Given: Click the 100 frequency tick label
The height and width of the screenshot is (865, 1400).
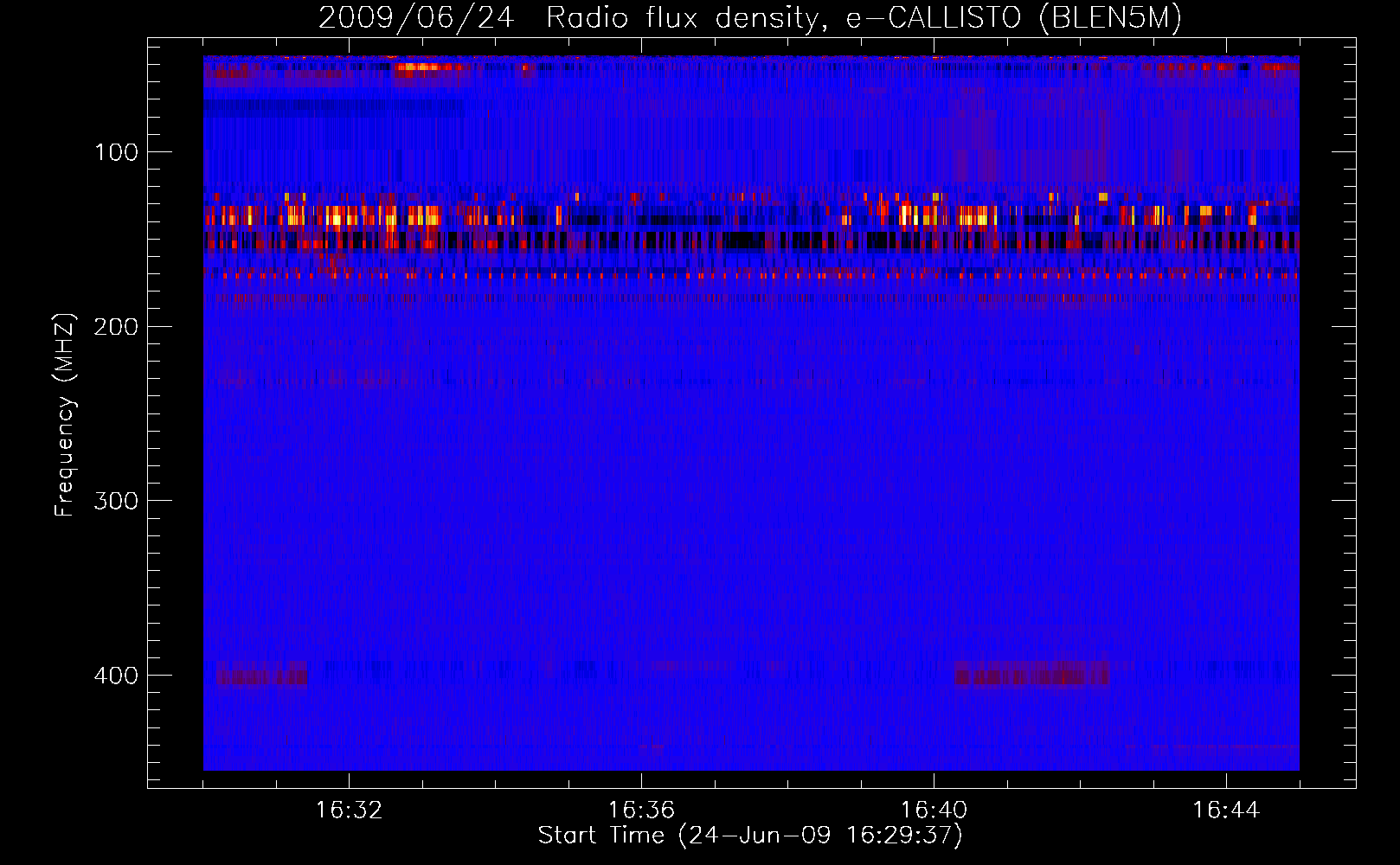Looking at the screenshot, I should coord(116,153).
